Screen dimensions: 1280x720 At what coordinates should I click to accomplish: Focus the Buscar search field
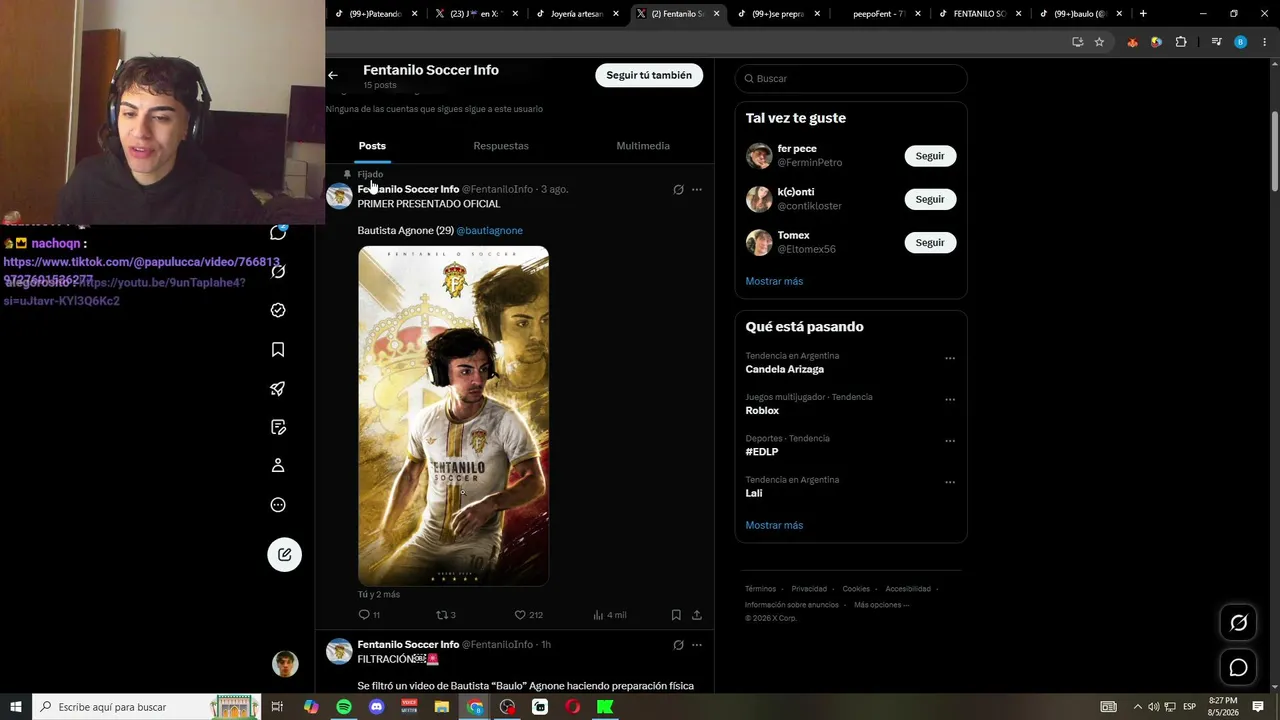(851, 78)
